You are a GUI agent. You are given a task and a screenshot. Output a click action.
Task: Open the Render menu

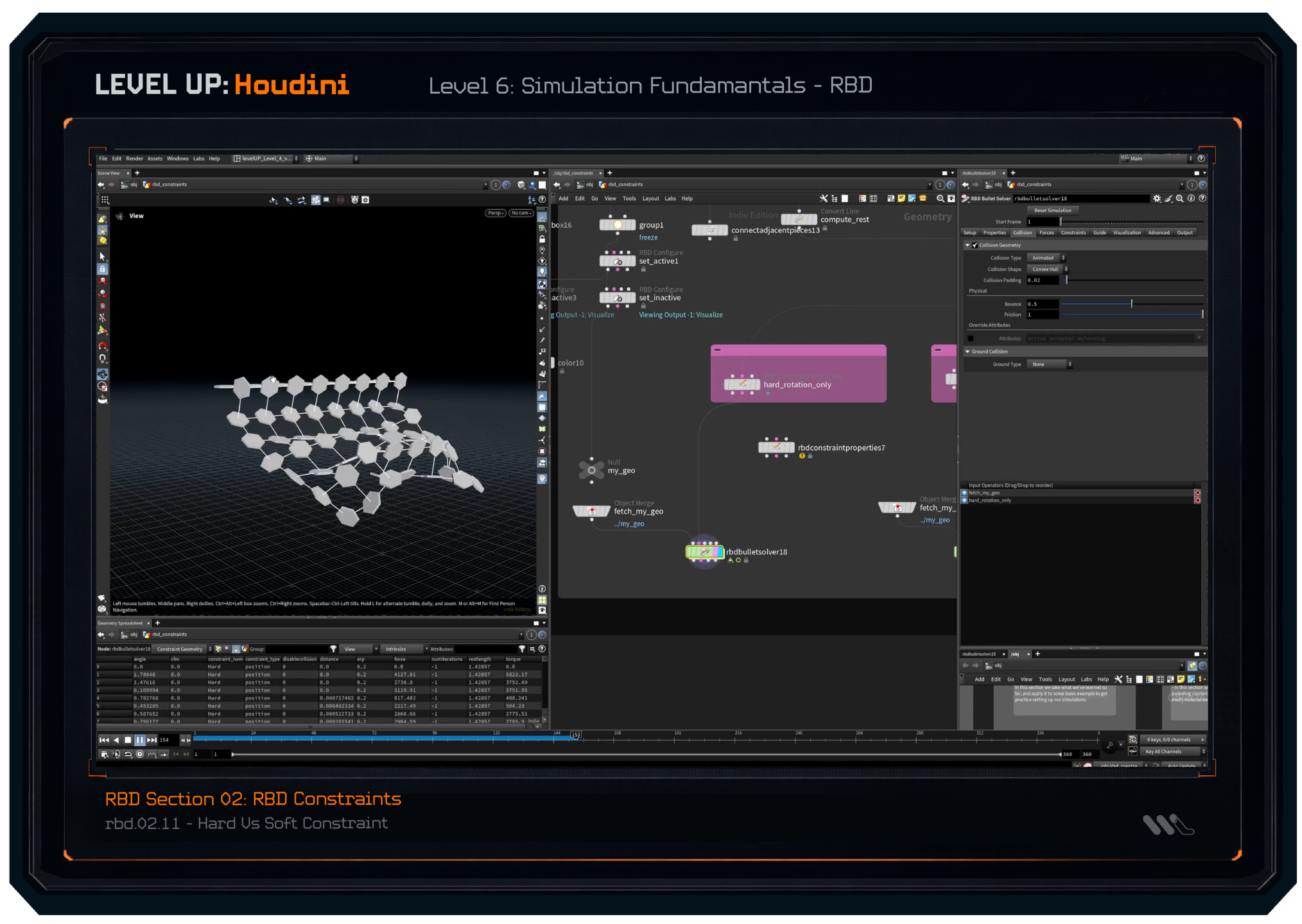(x=134, y=158)
